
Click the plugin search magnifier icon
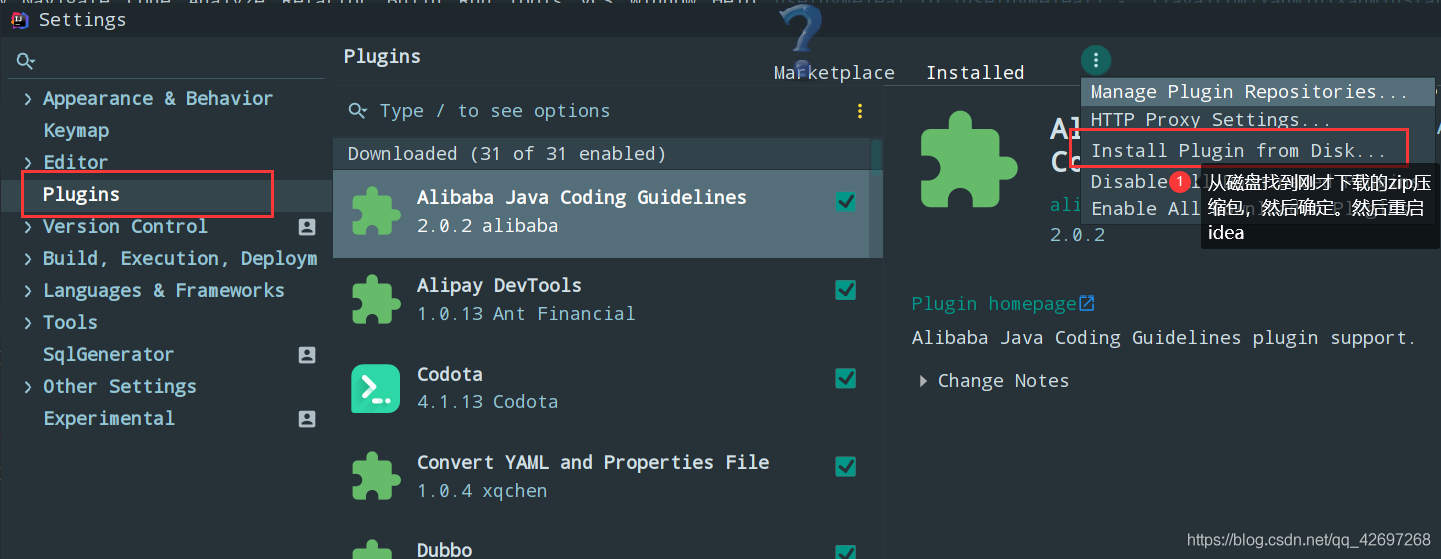[357, 111]
